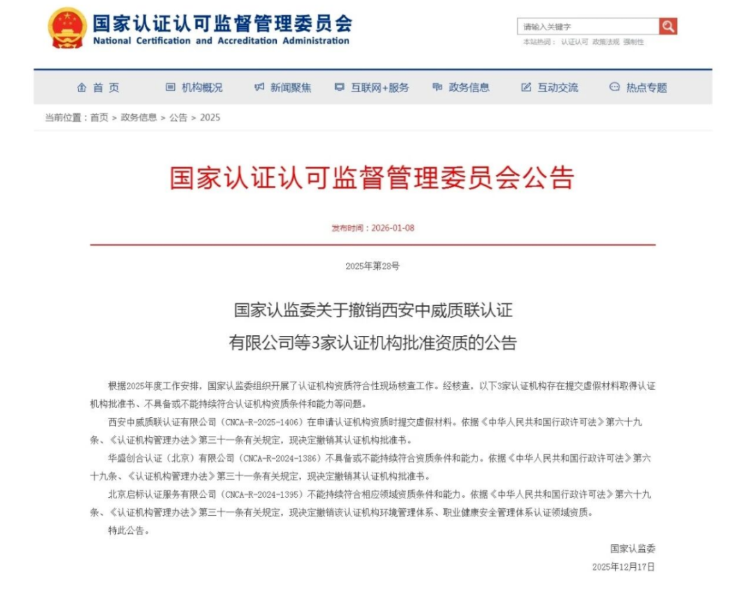This screenshot has width=738, height=597.
Task: Click the edit icon beside 互动交流
Action: (526, 87)
